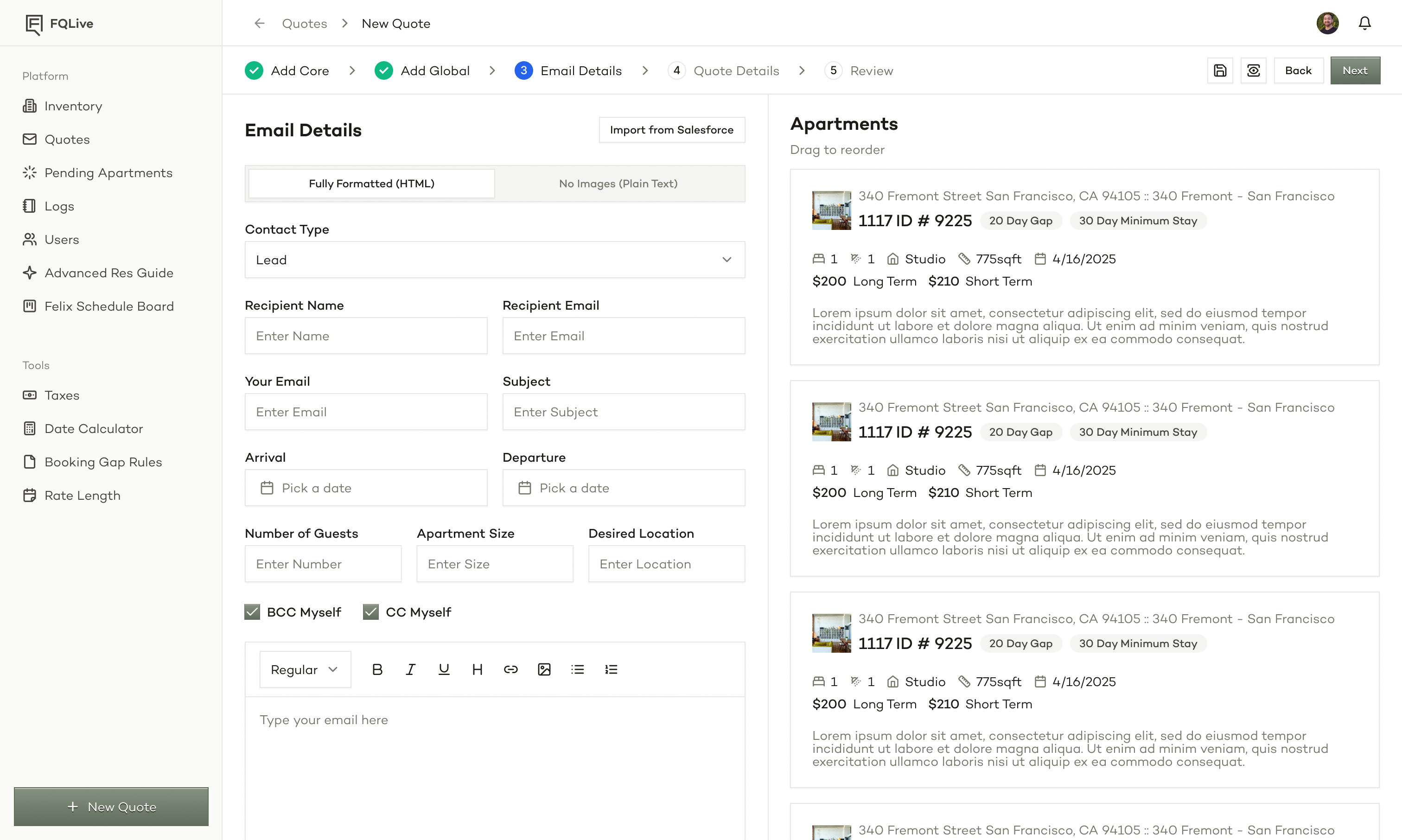Open the Regular text style dropdown
The width and height of the screenshot is (1402, 840).
[305, 669]
